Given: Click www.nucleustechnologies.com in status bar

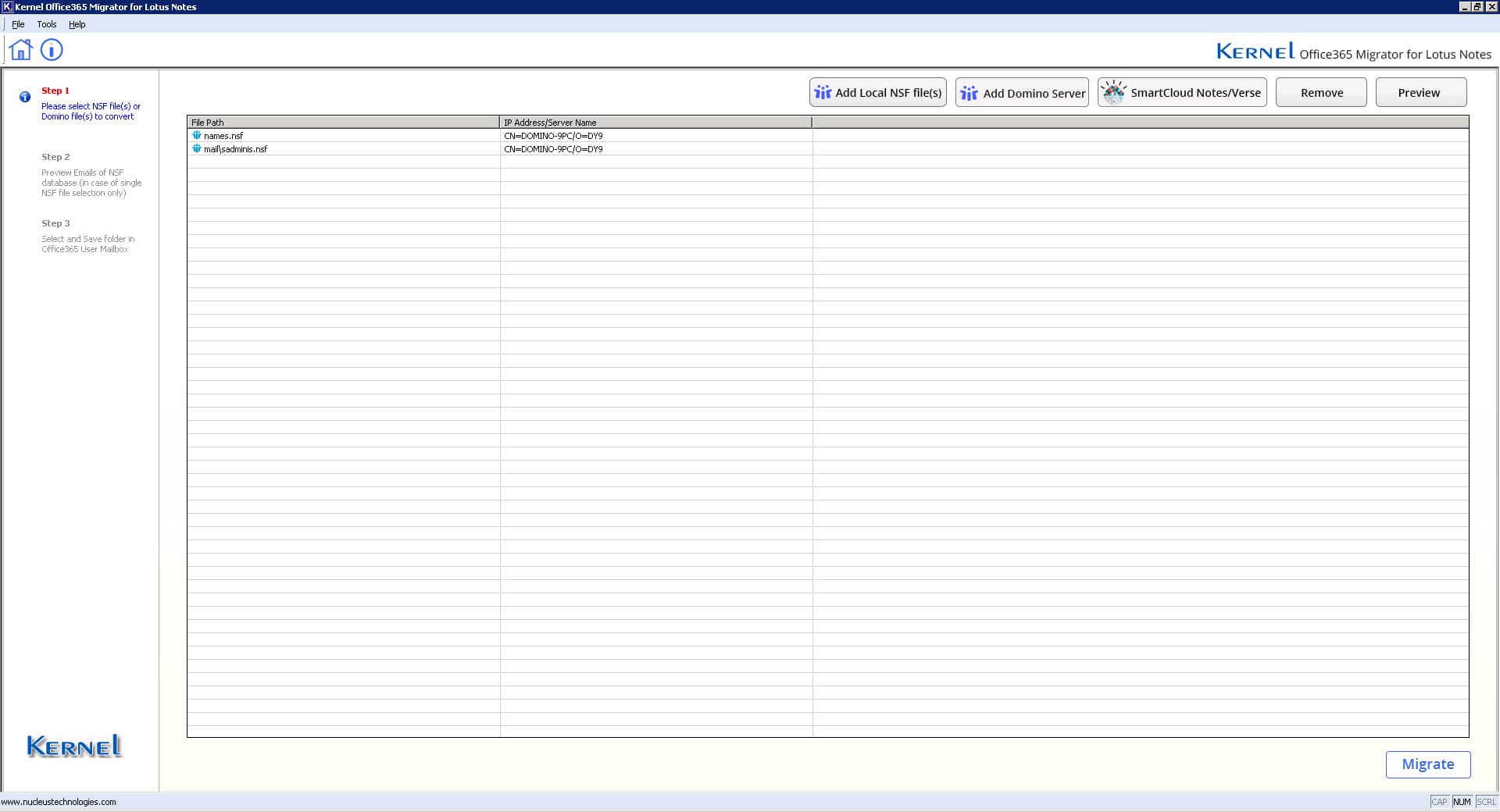Looking at the screenshot, I should (59, 802).
